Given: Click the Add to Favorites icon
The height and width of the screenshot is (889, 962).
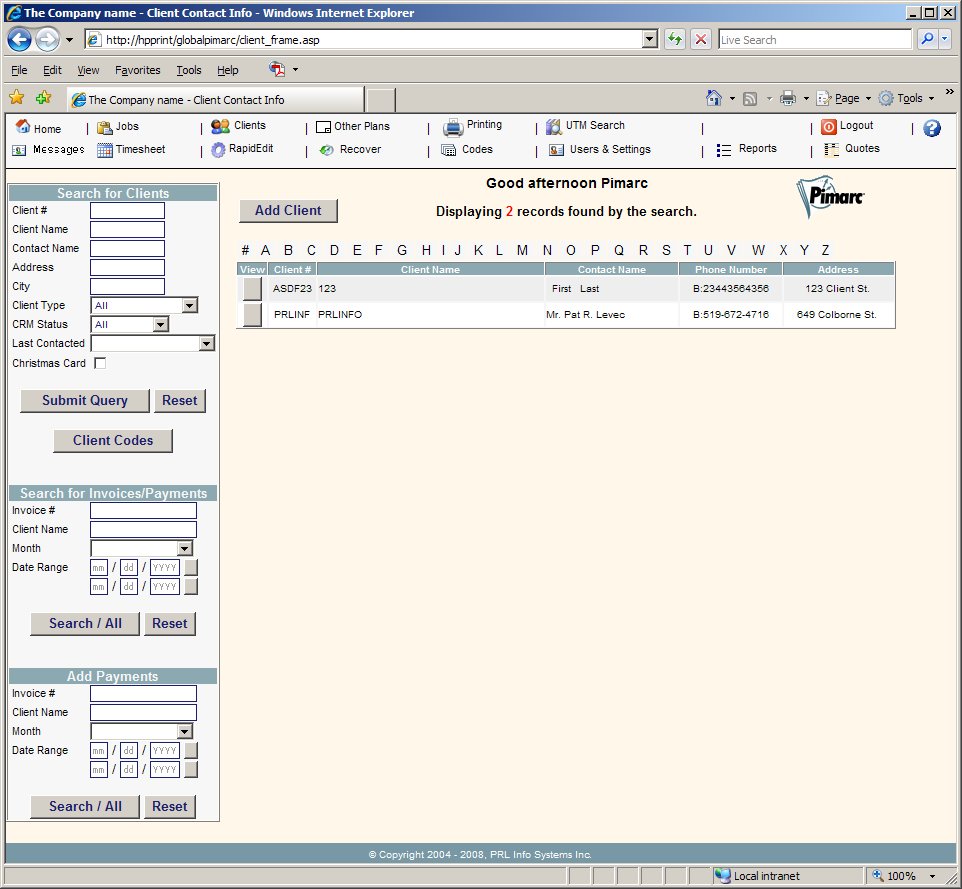Looking at the screenshot, I should point(44,98).
